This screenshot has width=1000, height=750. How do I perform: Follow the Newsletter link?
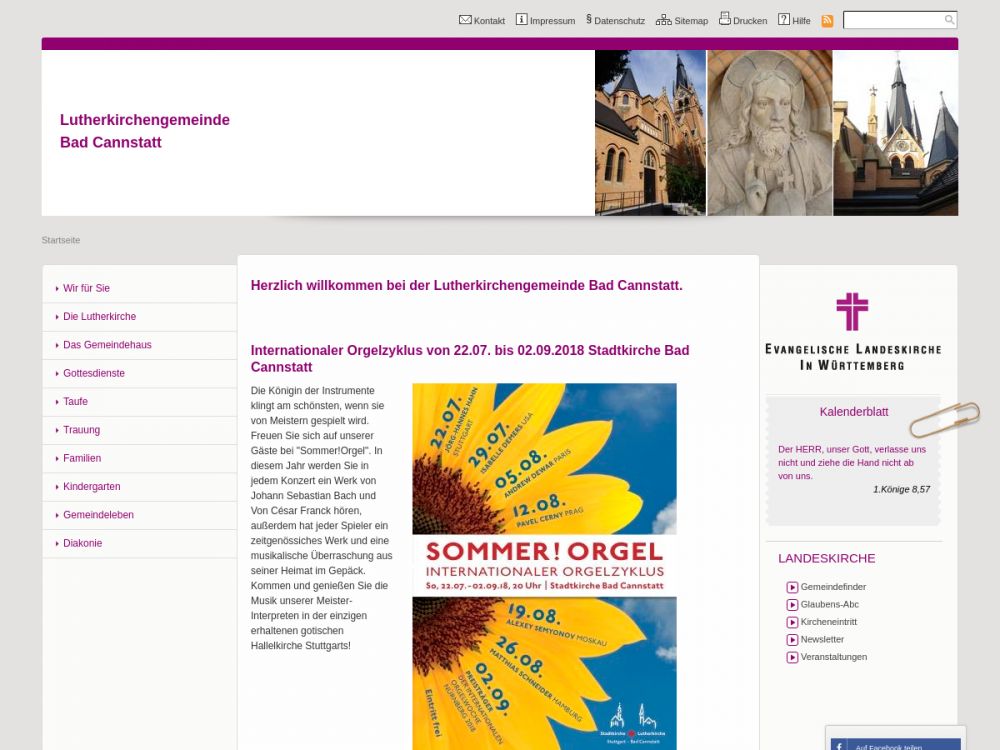(x=822, y=640)
